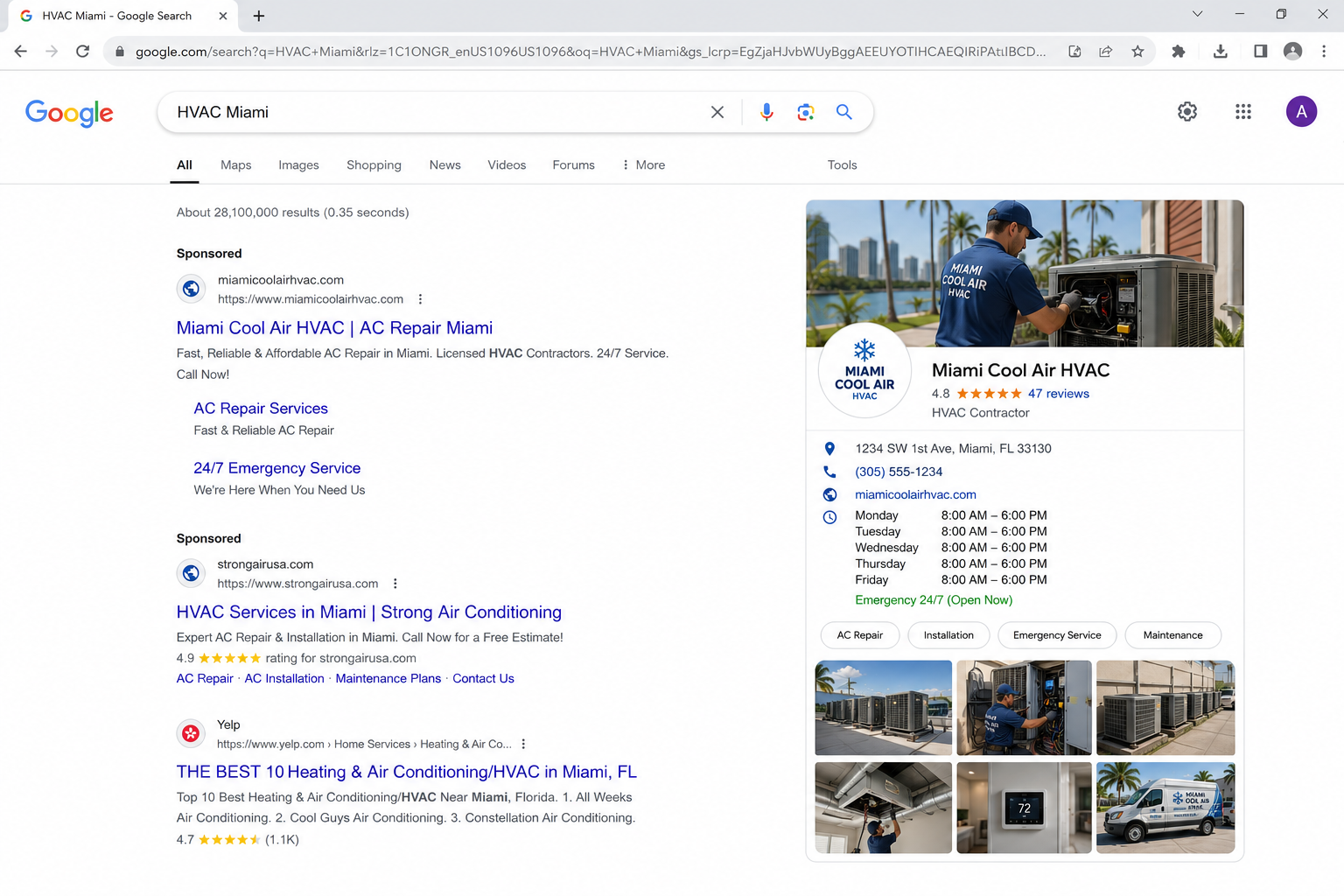Image resolution: width=1344 pixels, height=896 pixels.
Task: Click the browser forward arrow
Action: [52, 52]
